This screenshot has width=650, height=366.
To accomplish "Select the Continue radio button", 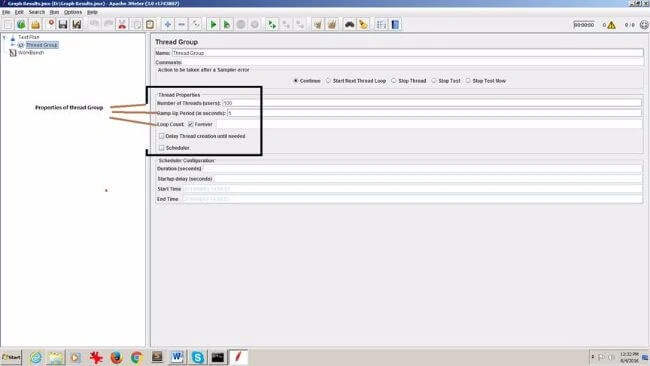I will (296, 81).
